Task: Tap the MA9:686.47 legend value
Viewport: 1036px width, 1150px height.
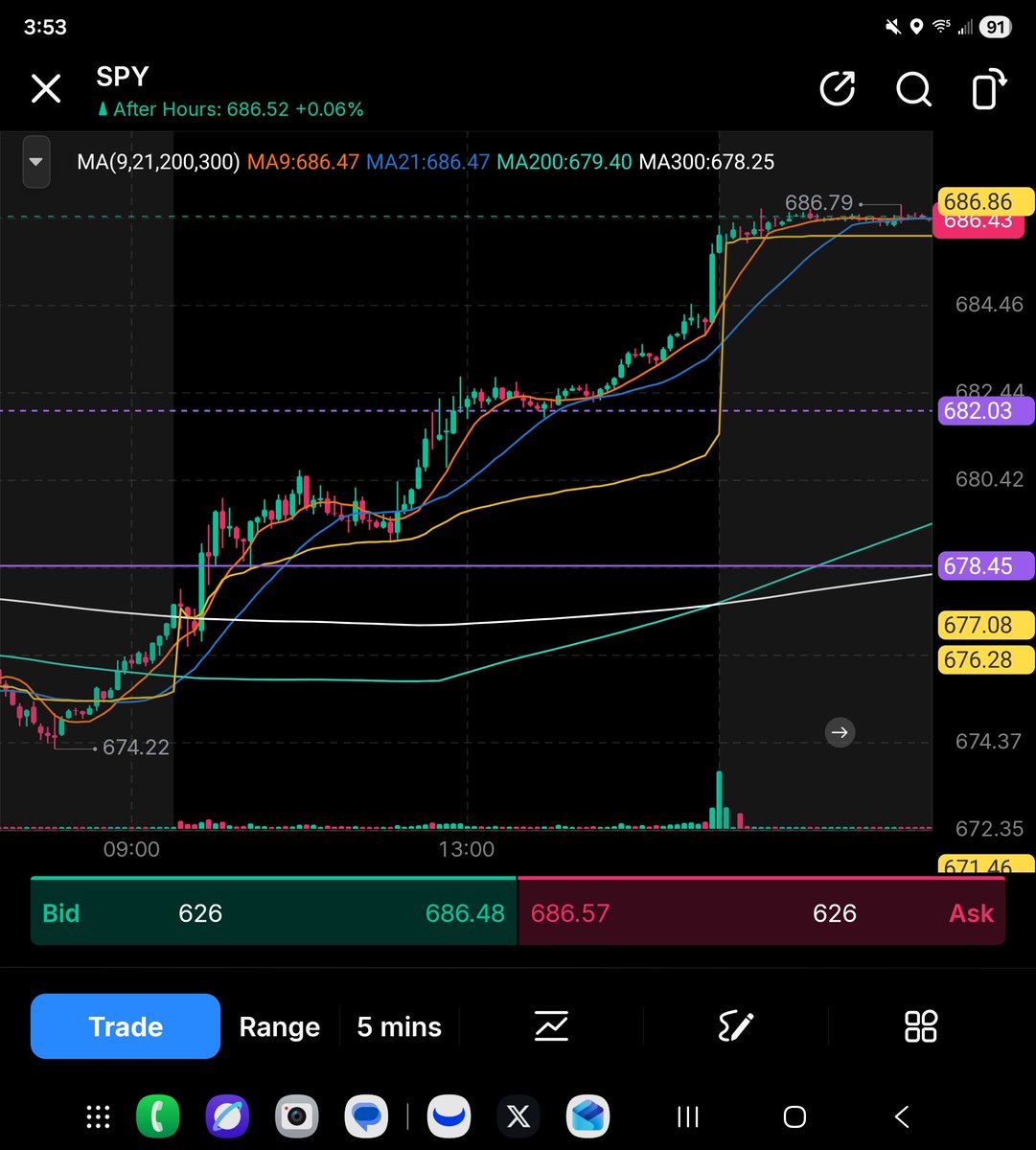Action: (303, 162)
